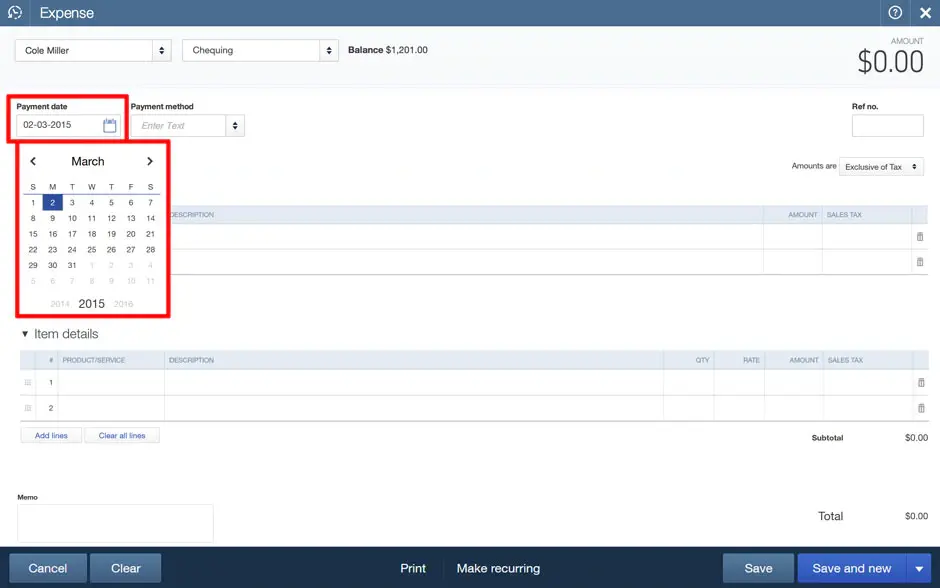Screen dimensions: 940x588
Task: Click item row 1 Product/Service cell
Action: (x=111, y=382)
